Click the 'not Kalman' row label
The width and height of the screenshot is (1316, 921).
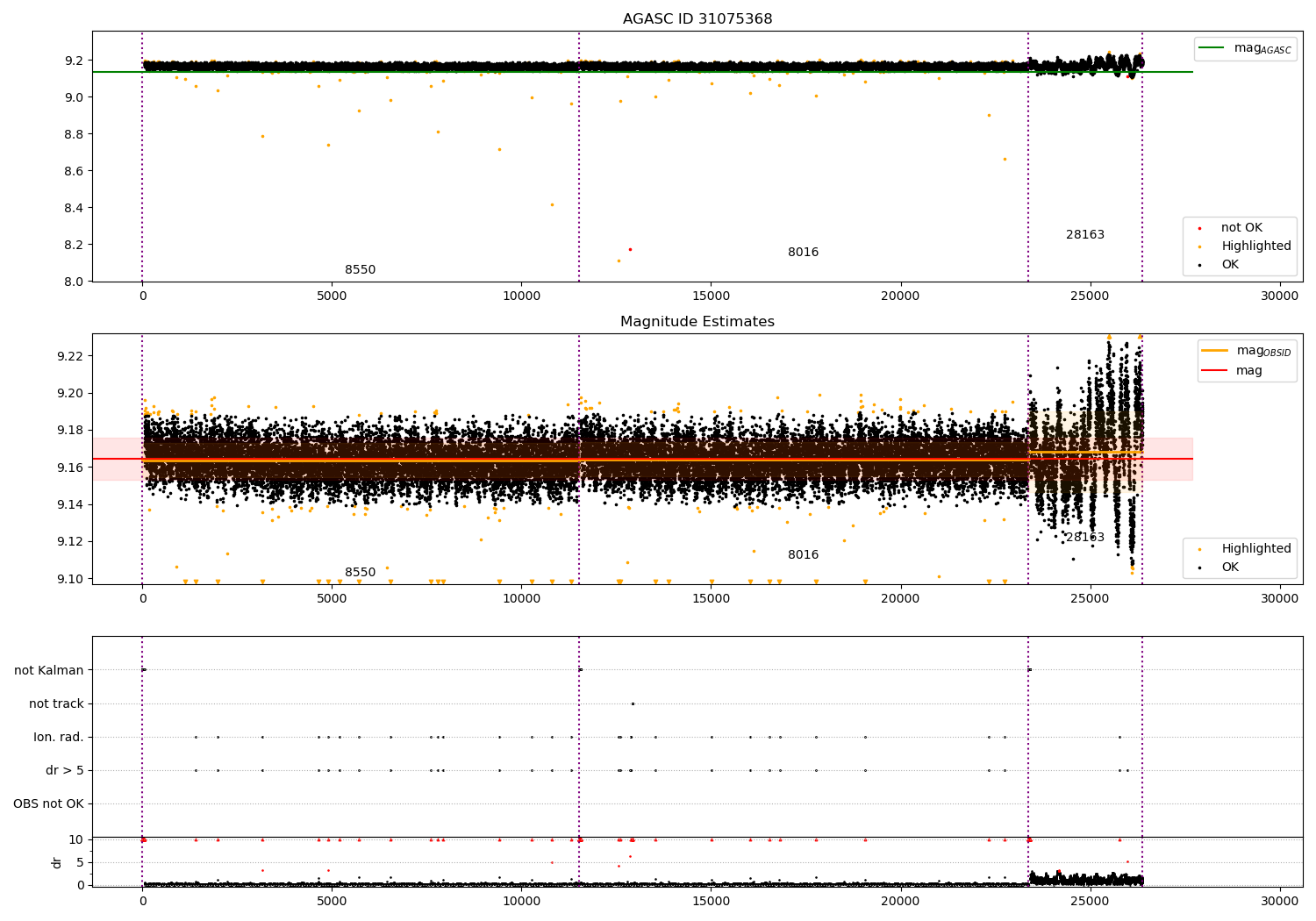point(49,671)
